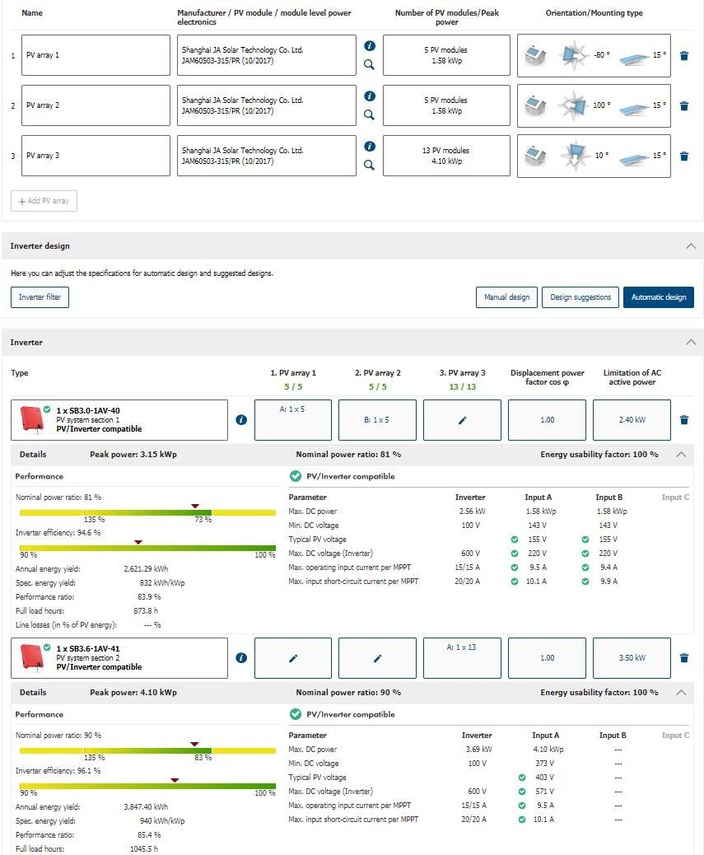The image size is (704, 855).
Task: Click Peak power: 4.10 kWp text
Action: [133, 693]
